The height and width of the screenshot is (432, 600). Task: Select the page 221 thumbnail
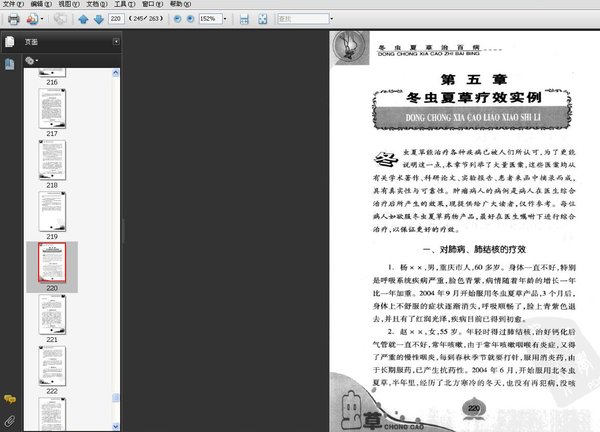coord(52,315)
